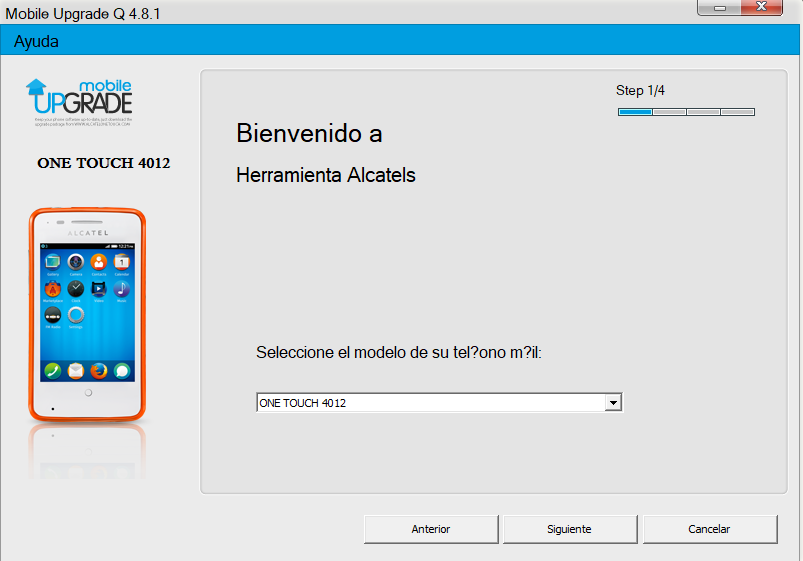This screenshot has height=561, width=803.
Task: Expand the phone model dropdown arrow
Action: point(613,403)
